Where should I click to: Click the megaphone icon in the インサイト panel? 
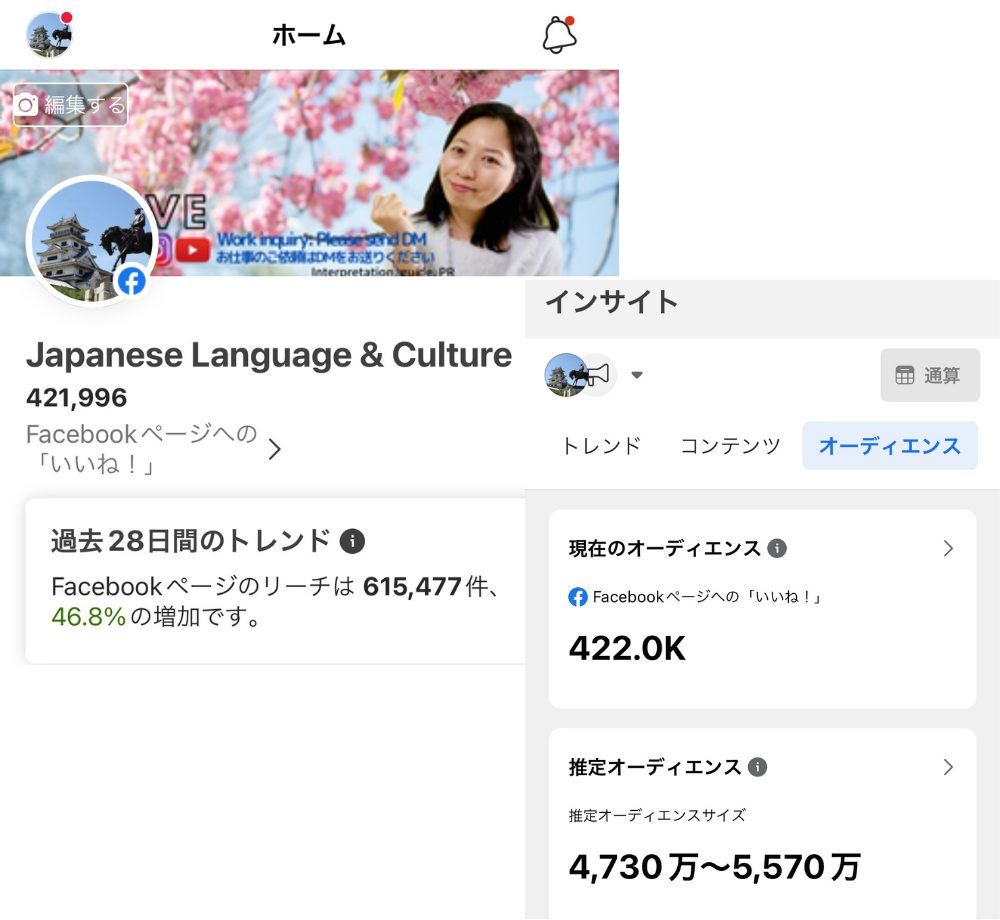tap(598, 375)
